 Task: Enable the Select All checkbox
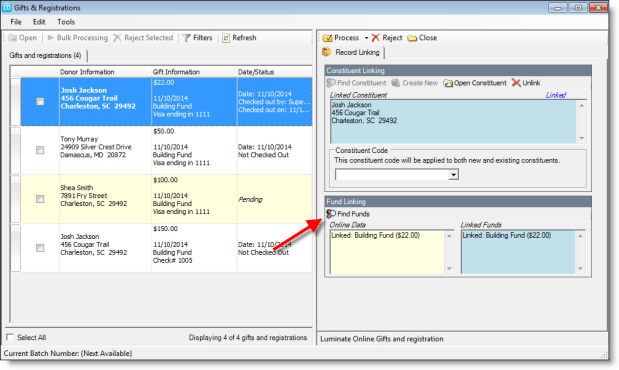point(10,337)
